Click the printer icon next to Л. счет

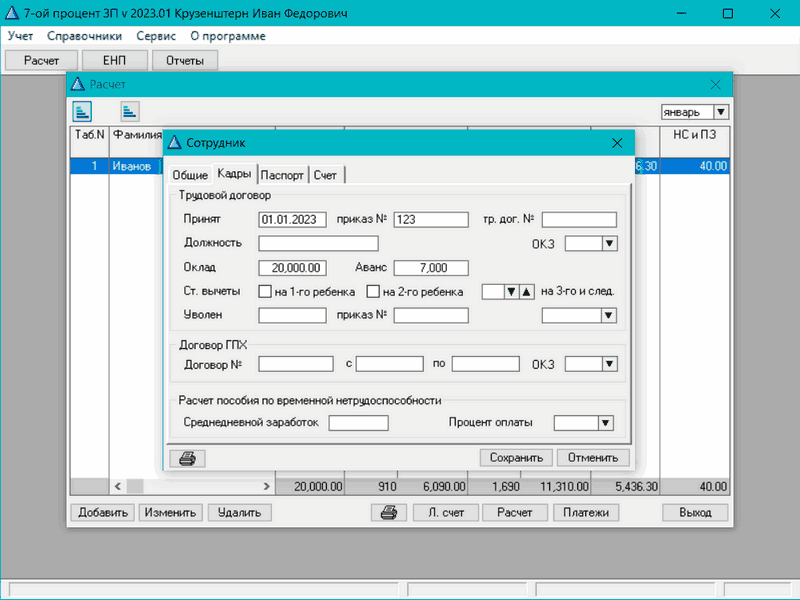pyautogui.click(x=389, y=512)
